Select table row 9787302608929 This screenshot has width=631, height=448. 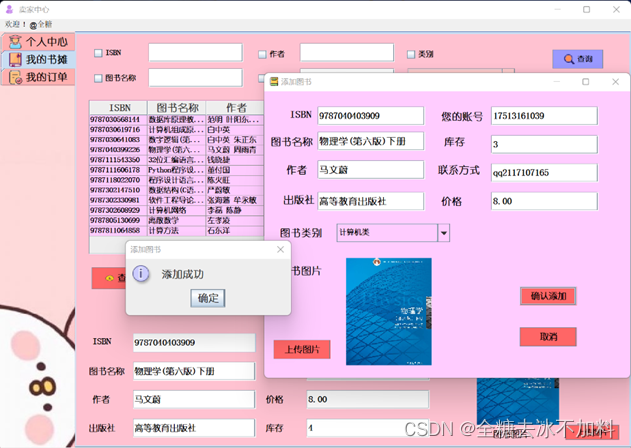[x=177, y=210]
